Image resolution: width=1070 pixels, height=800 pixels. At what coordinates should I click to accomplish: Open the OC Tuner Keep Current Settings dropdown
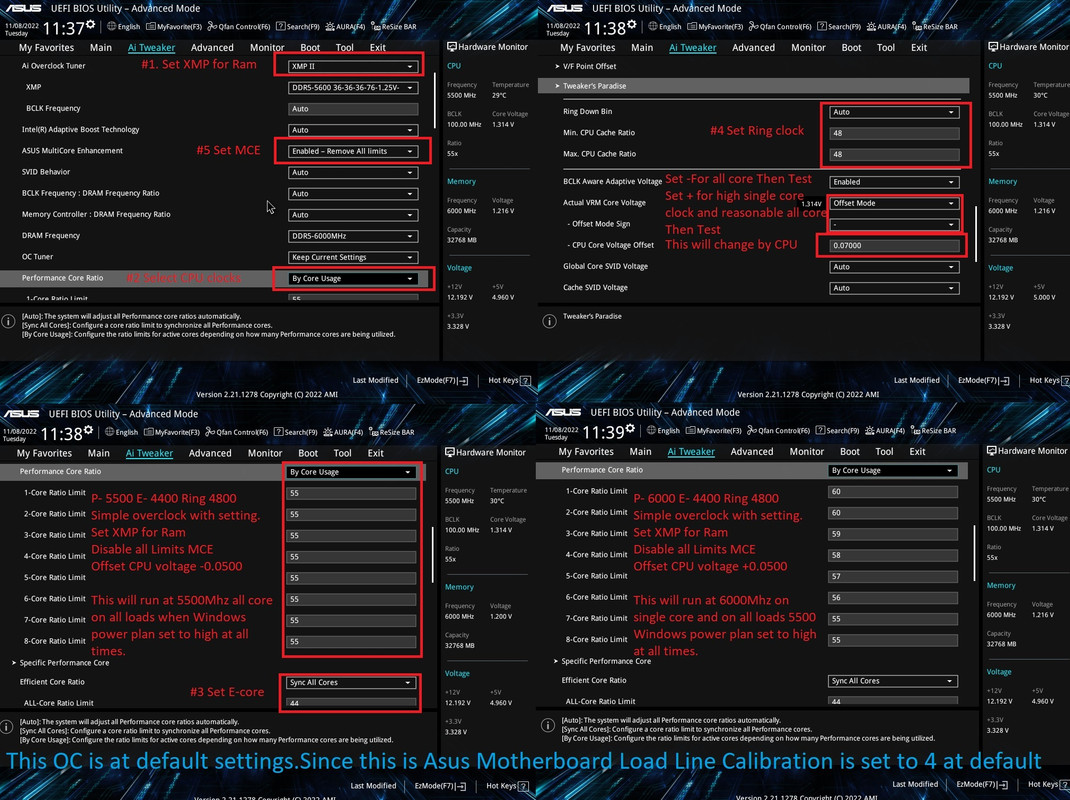click(x=353, y=257)
